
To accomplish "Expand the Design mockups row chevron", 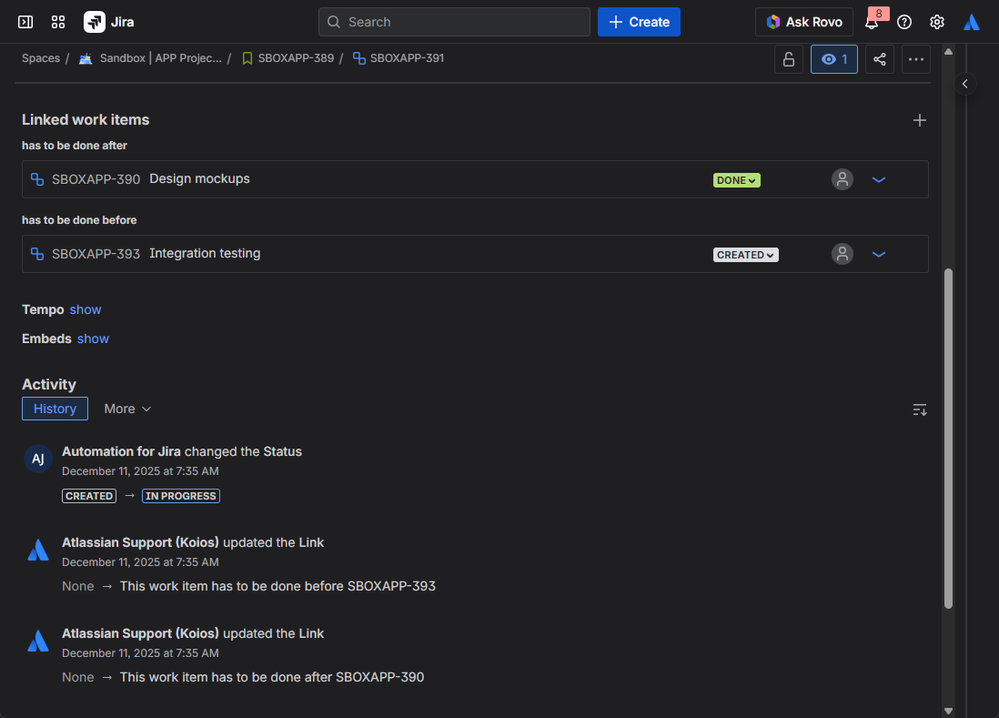I will 879,180.
